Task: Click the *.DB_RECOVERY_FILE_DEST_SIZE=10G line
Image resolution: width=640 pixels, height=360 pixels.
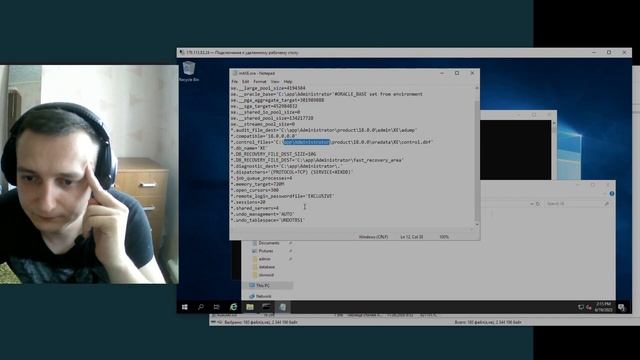Action: coord(273,154)
